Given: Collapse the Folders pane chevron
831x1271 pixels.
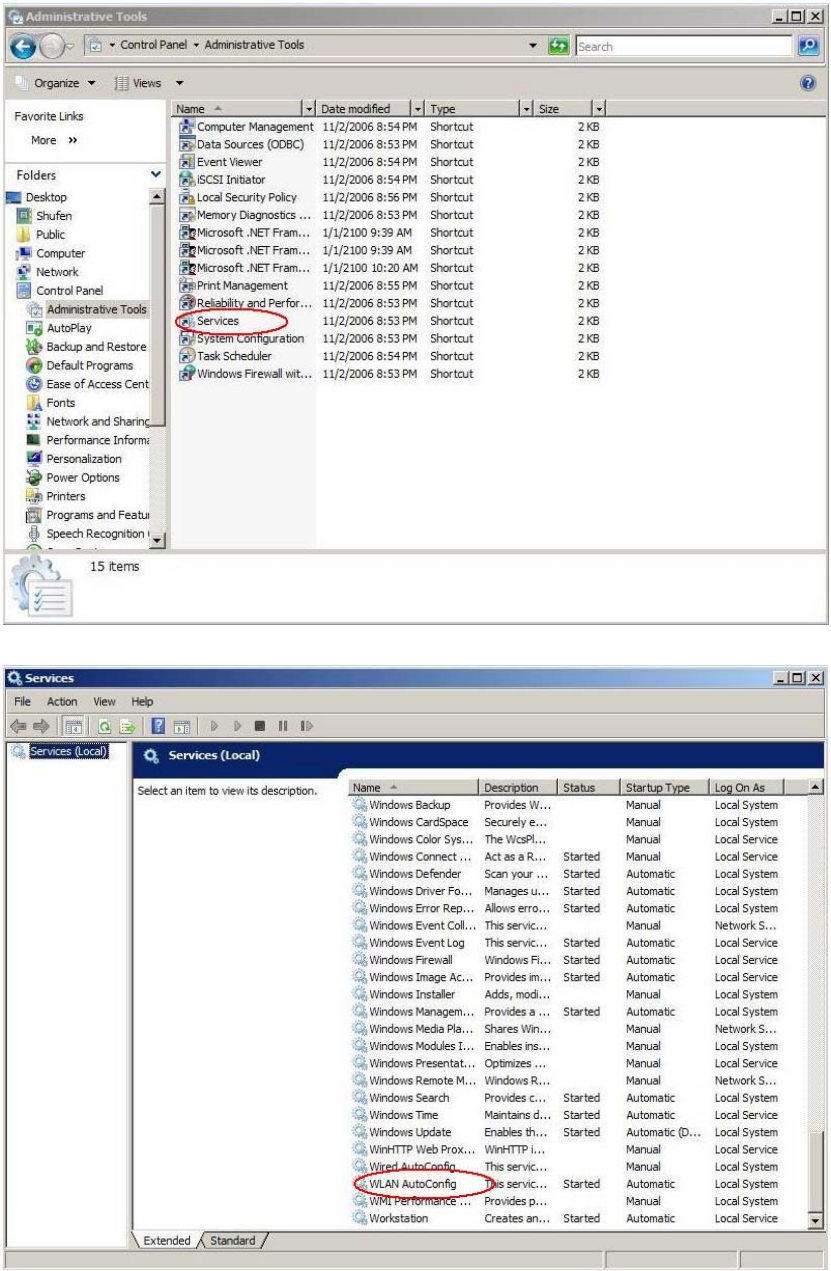Looking at the screenshot, I should coord(154,173).
